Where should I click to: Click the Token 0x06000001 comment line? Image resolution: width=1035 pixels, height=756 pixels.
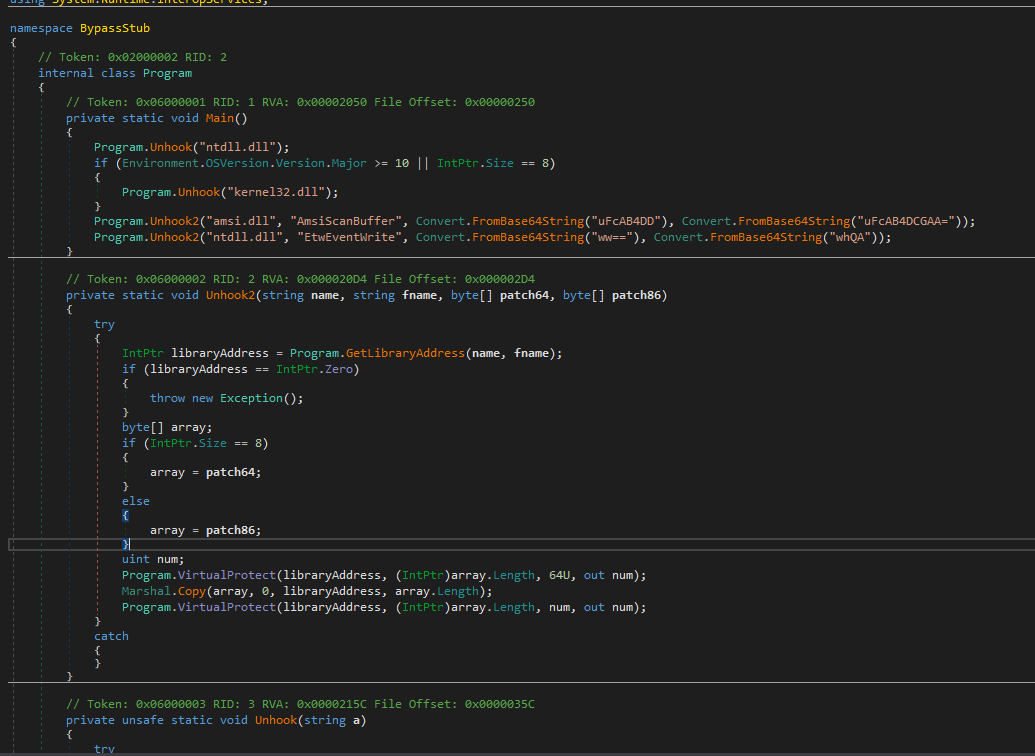300,102
